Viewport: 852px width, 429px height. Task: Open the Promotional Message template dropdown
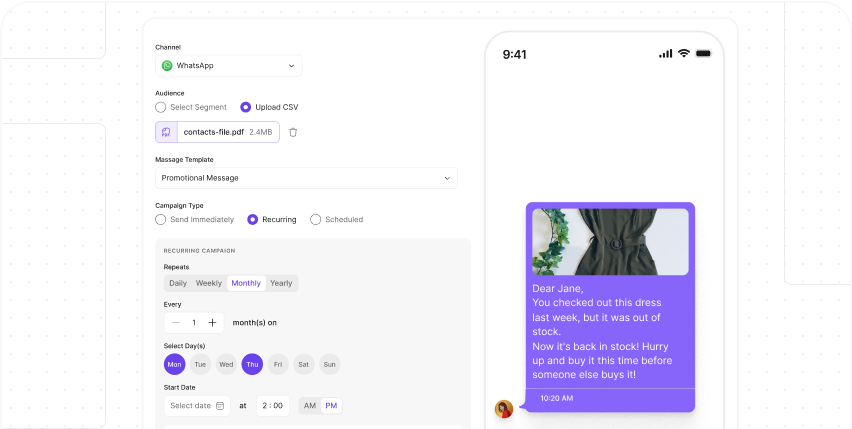[306, 178]
